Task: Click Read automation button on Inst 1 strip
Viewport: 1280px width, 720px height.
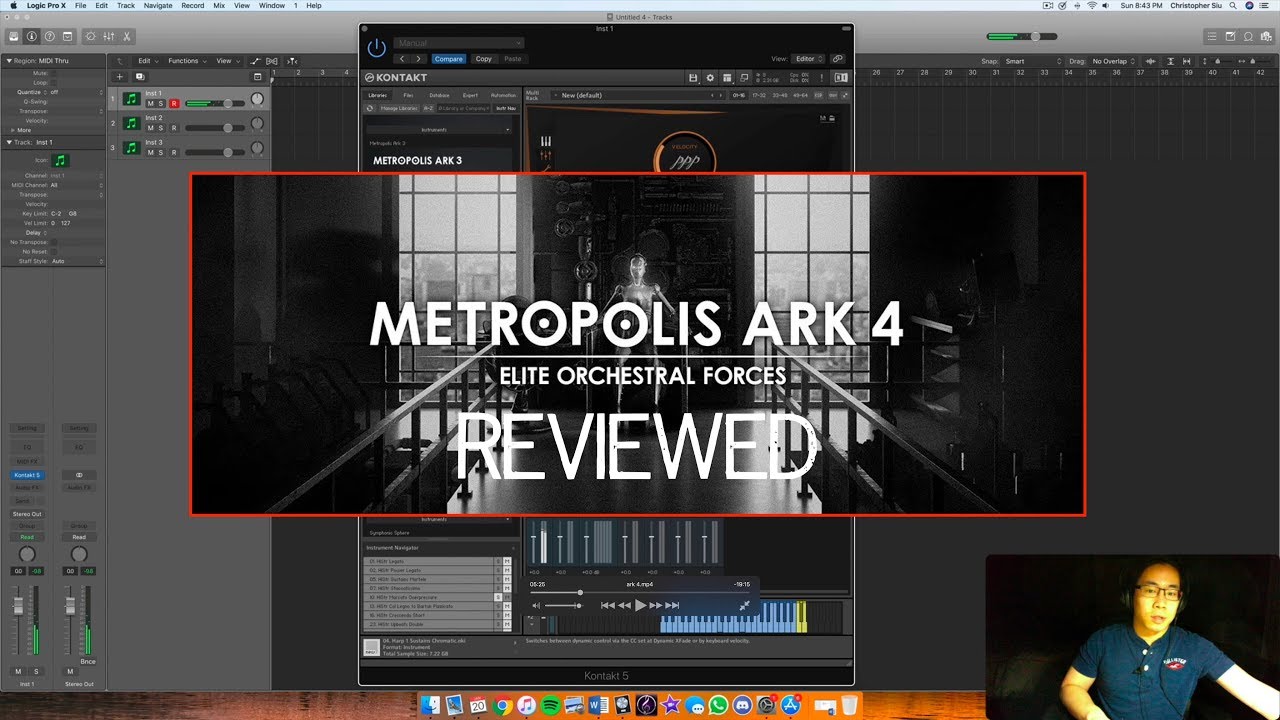Action: [27, 537]
